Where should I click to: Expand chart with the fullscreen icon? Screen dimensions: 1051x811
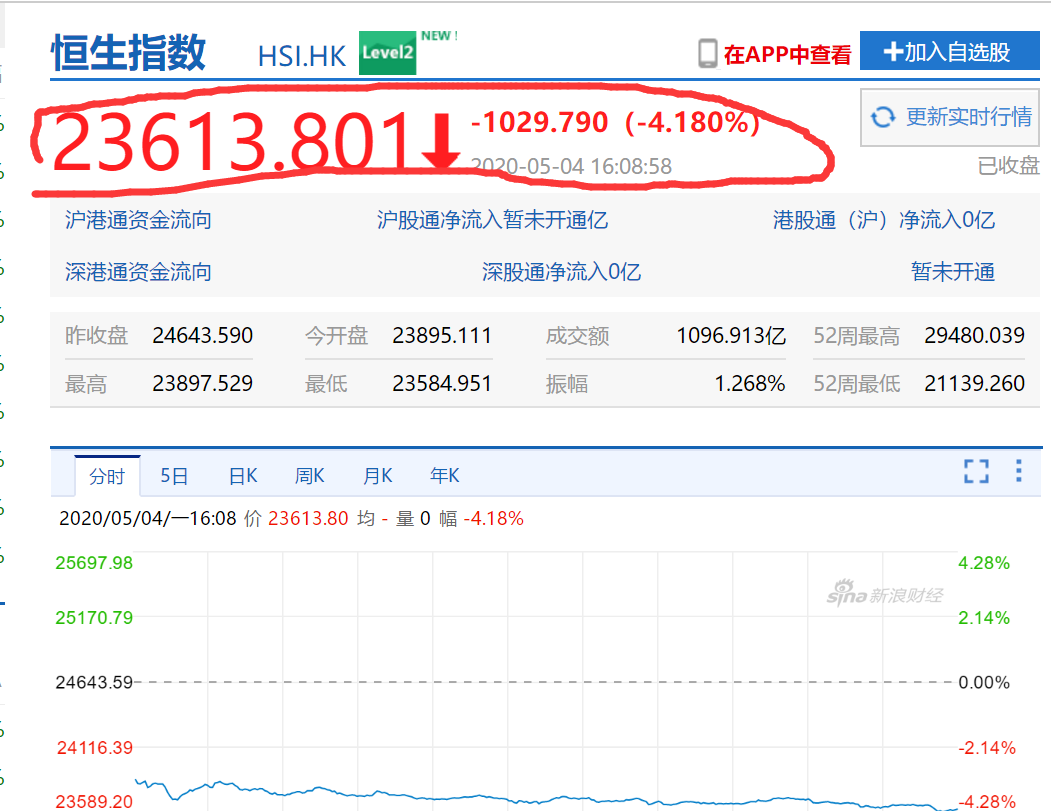976,472
